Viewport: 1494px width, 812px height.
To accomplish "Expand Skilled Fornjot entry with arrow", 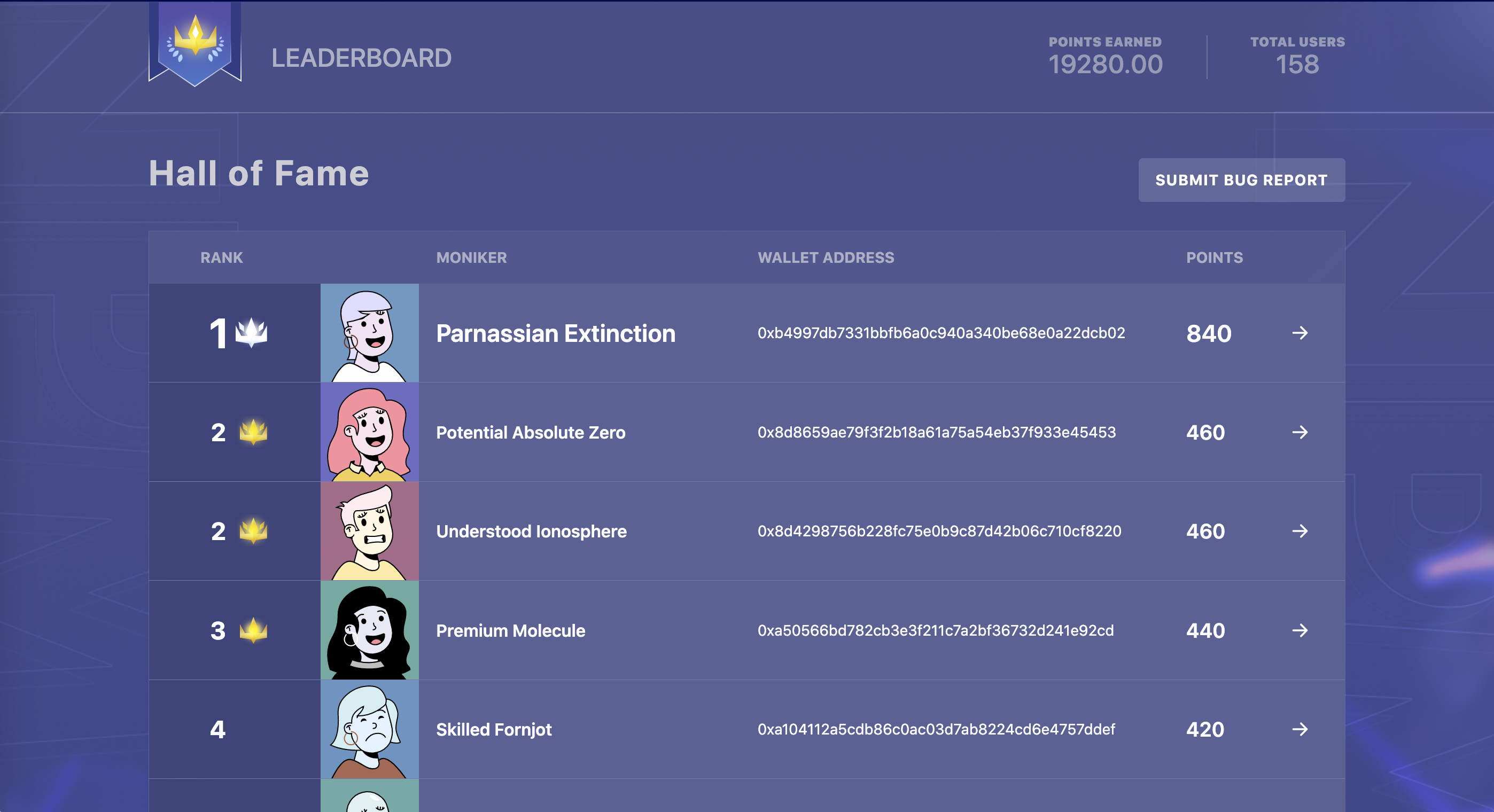I will [x=1300, y=729].
